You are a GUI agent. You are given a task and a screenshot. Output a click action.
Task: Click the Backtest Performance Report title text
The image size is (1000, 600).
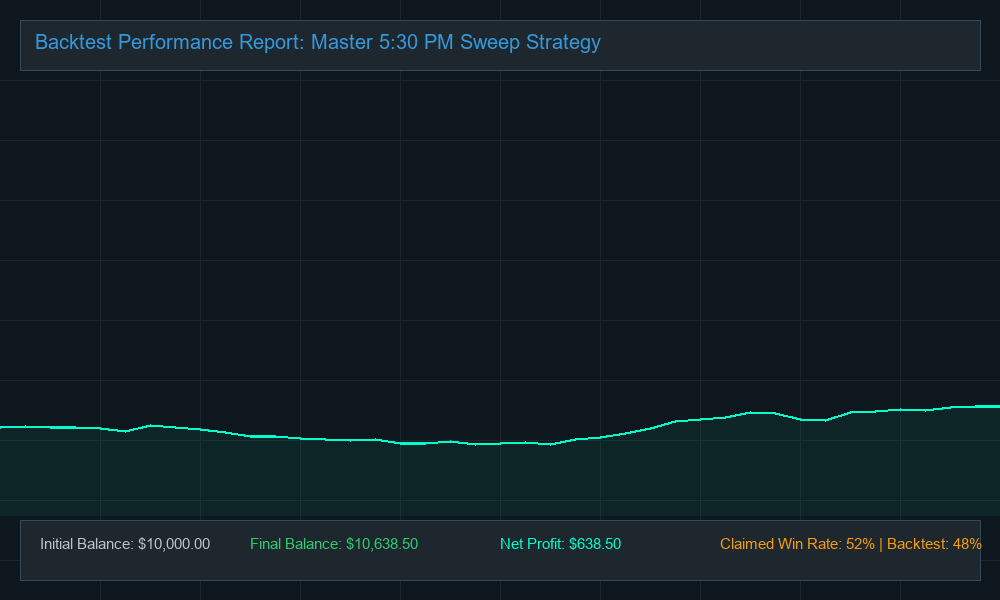318,42
